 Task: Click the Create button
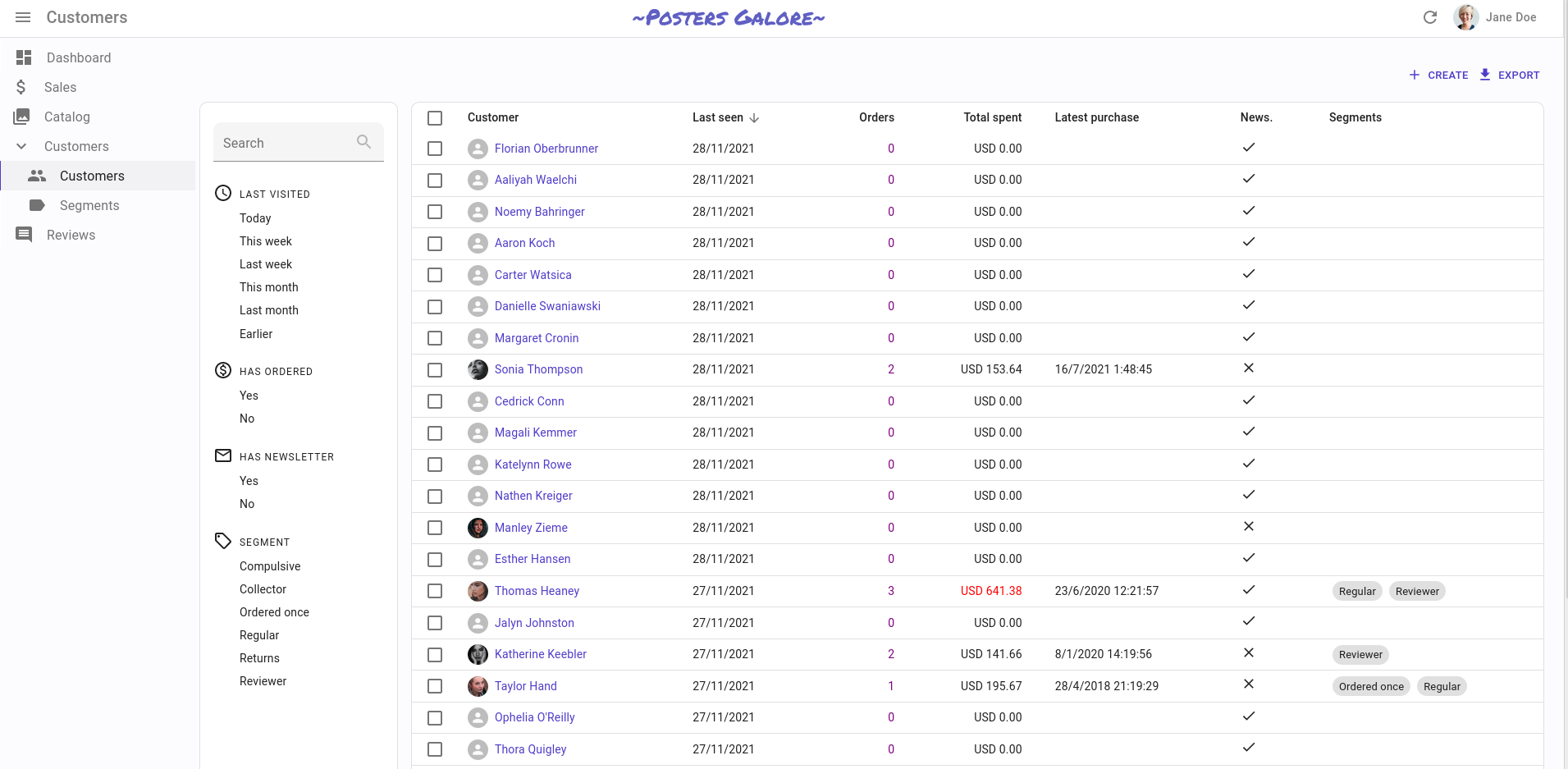pos(1438,75)
